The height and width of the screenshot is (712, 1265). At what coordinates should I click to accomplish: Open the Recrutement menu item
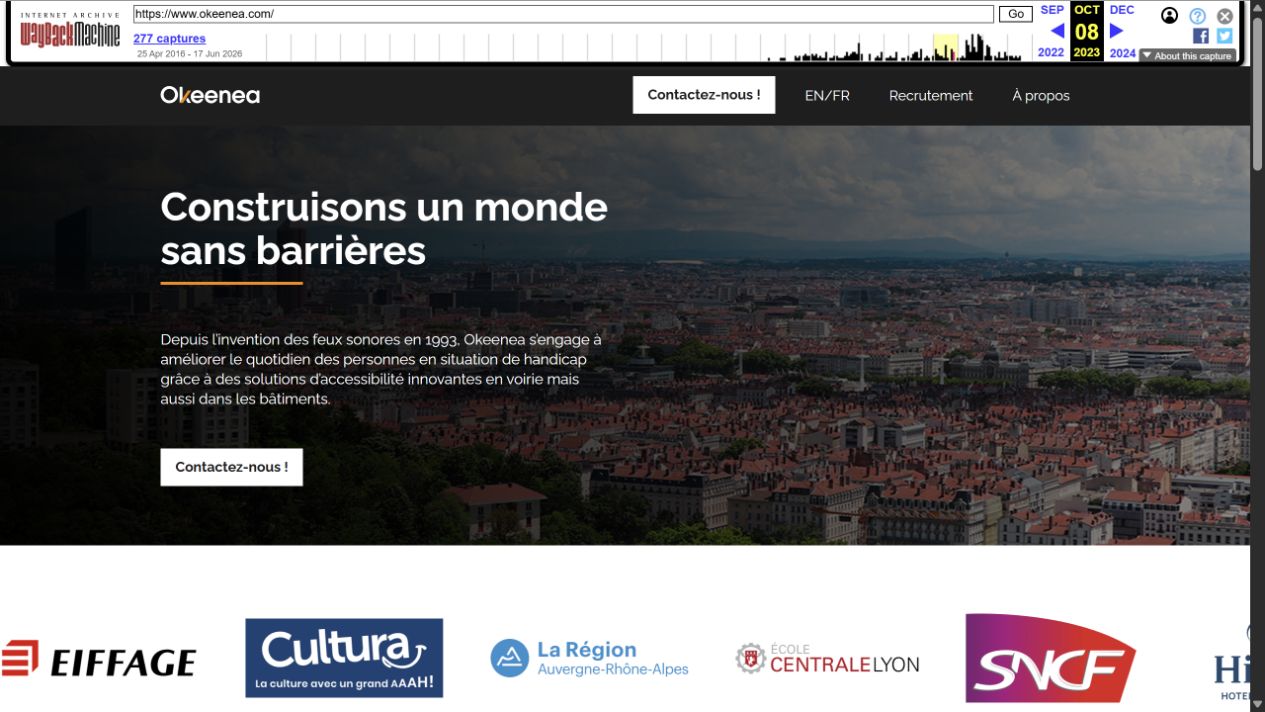click(x=931, y=96)
